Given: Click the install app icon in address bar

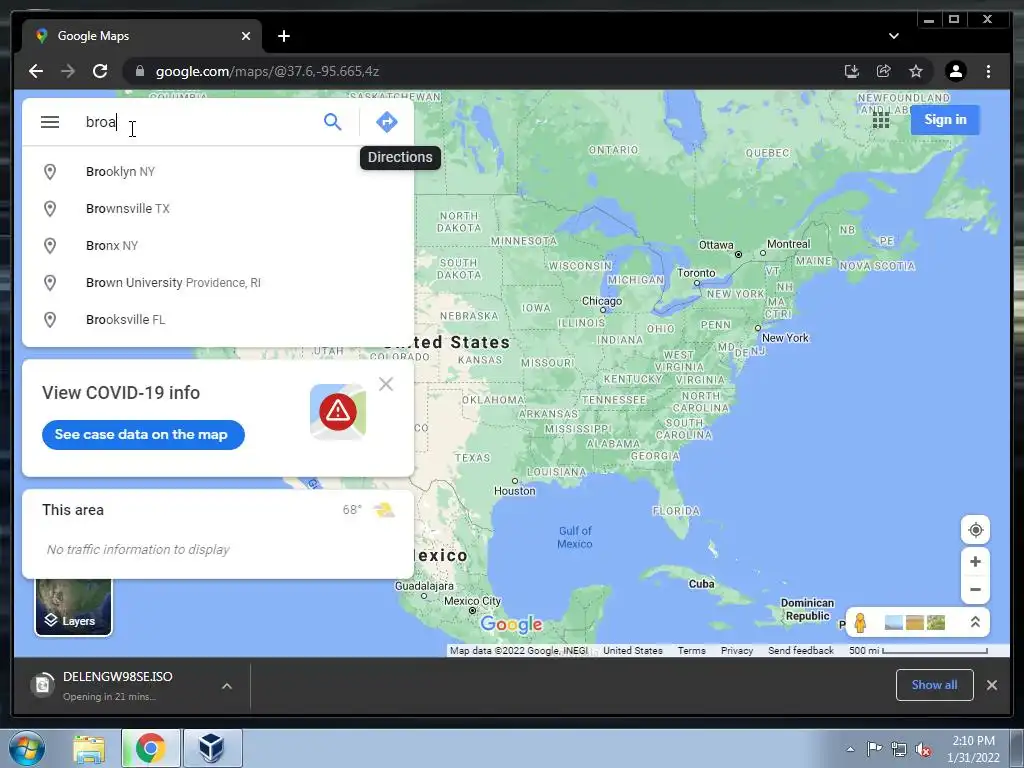Looking at the screenshot, I should pos(851,71).
